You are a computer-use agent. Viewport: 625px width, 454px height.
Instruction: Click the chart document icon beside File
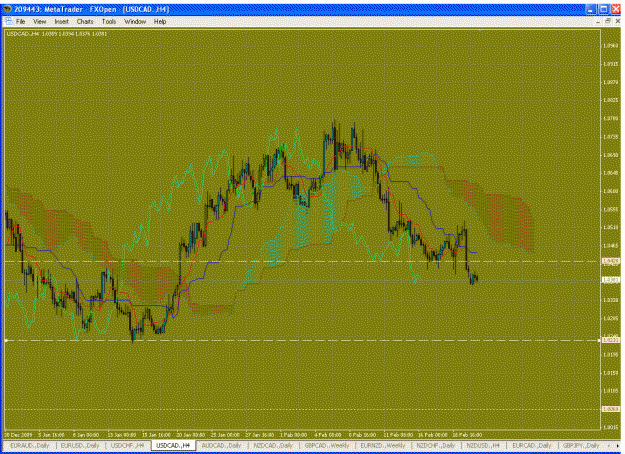tap(8, 21)
